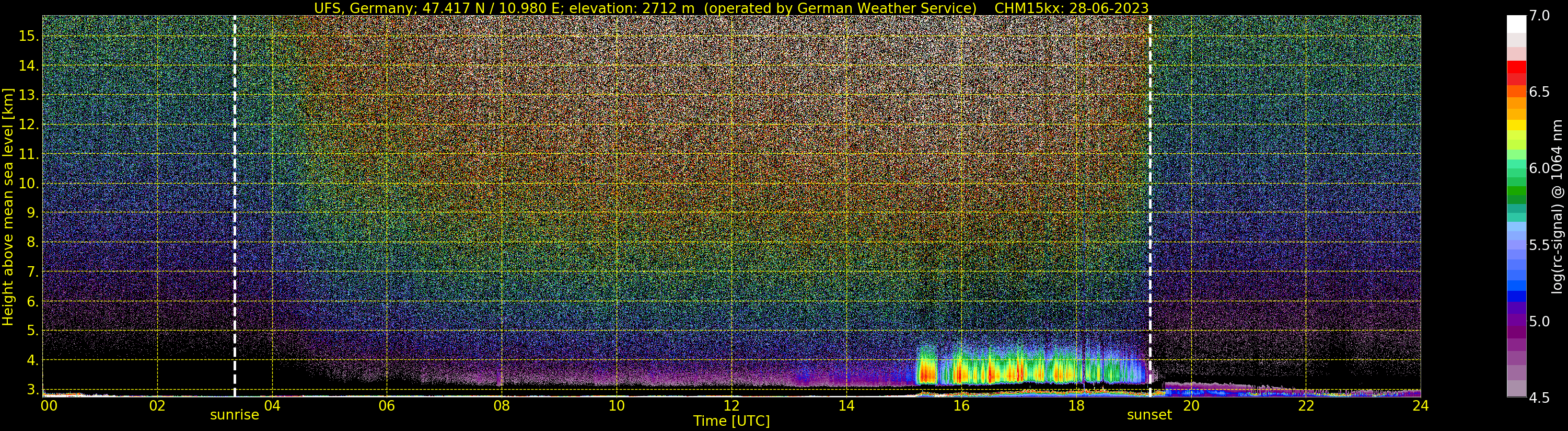The image size is (1568, 431).
Task: Click the '14.' height tick label
Action: [29, 66]
